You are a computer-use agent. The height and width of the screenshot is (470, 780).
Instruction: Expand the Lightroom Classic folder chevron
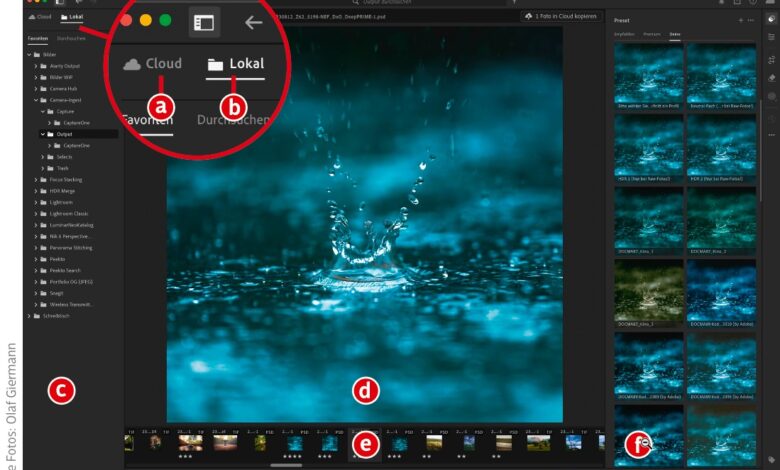(36, 214)
